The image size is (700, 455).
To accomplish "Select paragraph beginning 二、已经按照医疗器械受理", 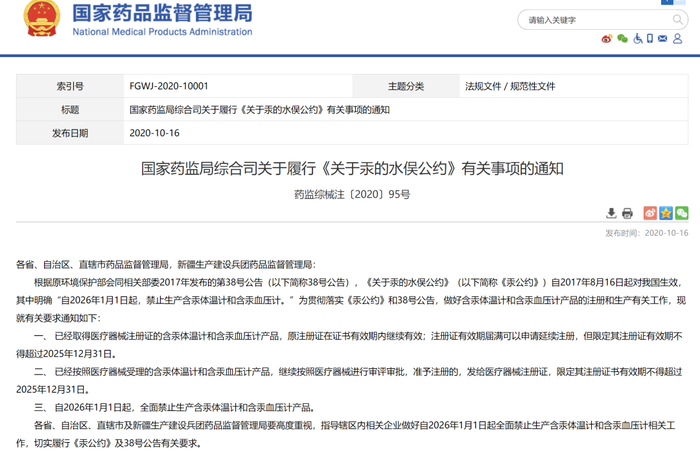I will click(x=350, y=380).
